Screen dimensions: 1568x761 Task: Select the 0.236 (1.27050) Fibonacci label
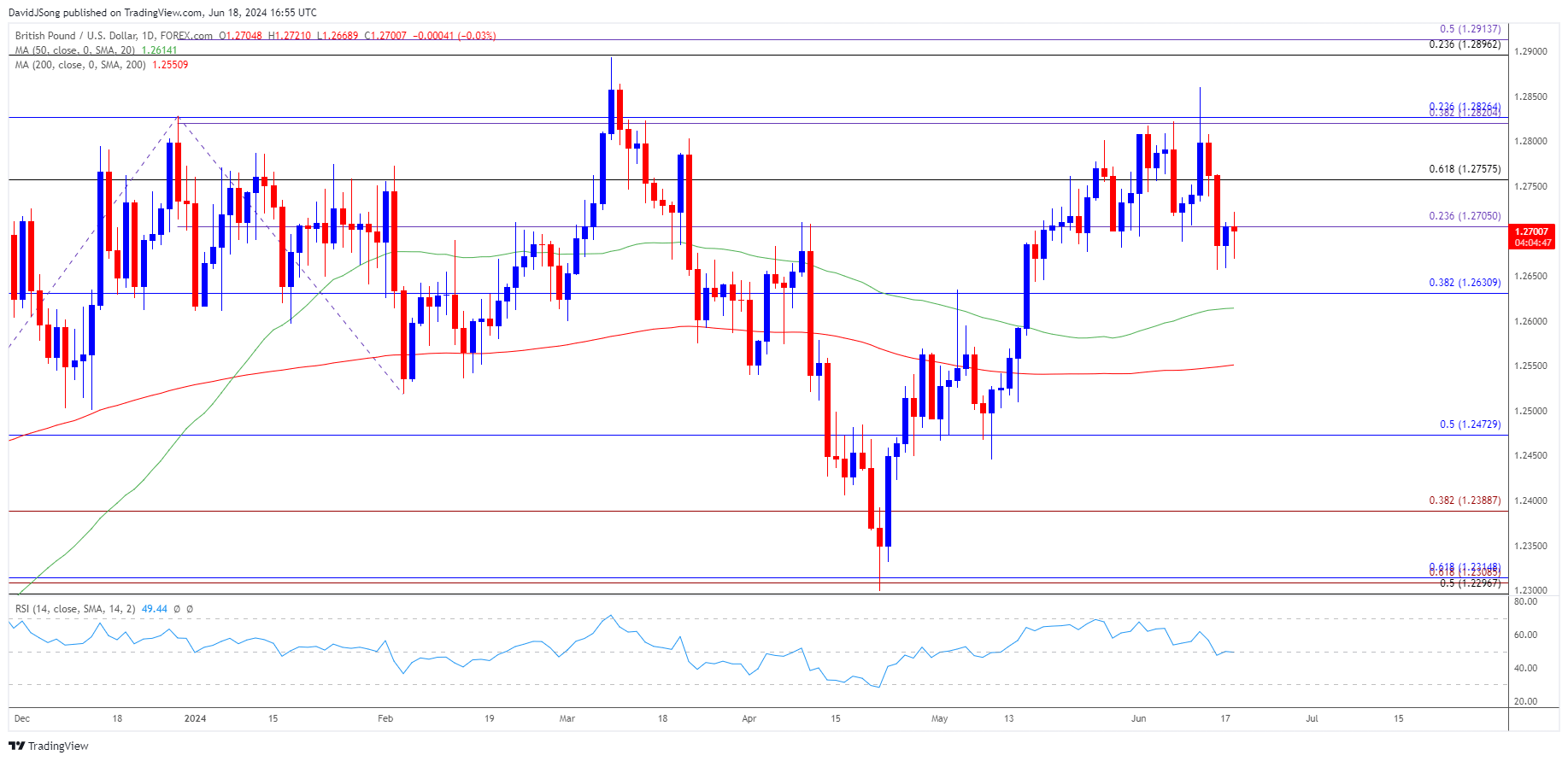click(x=1465, y=216)
